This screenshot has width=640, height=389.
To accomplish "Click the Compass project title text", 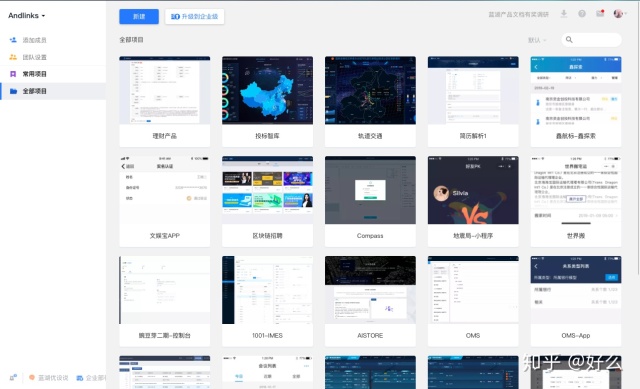I will (x=370, y=236).
